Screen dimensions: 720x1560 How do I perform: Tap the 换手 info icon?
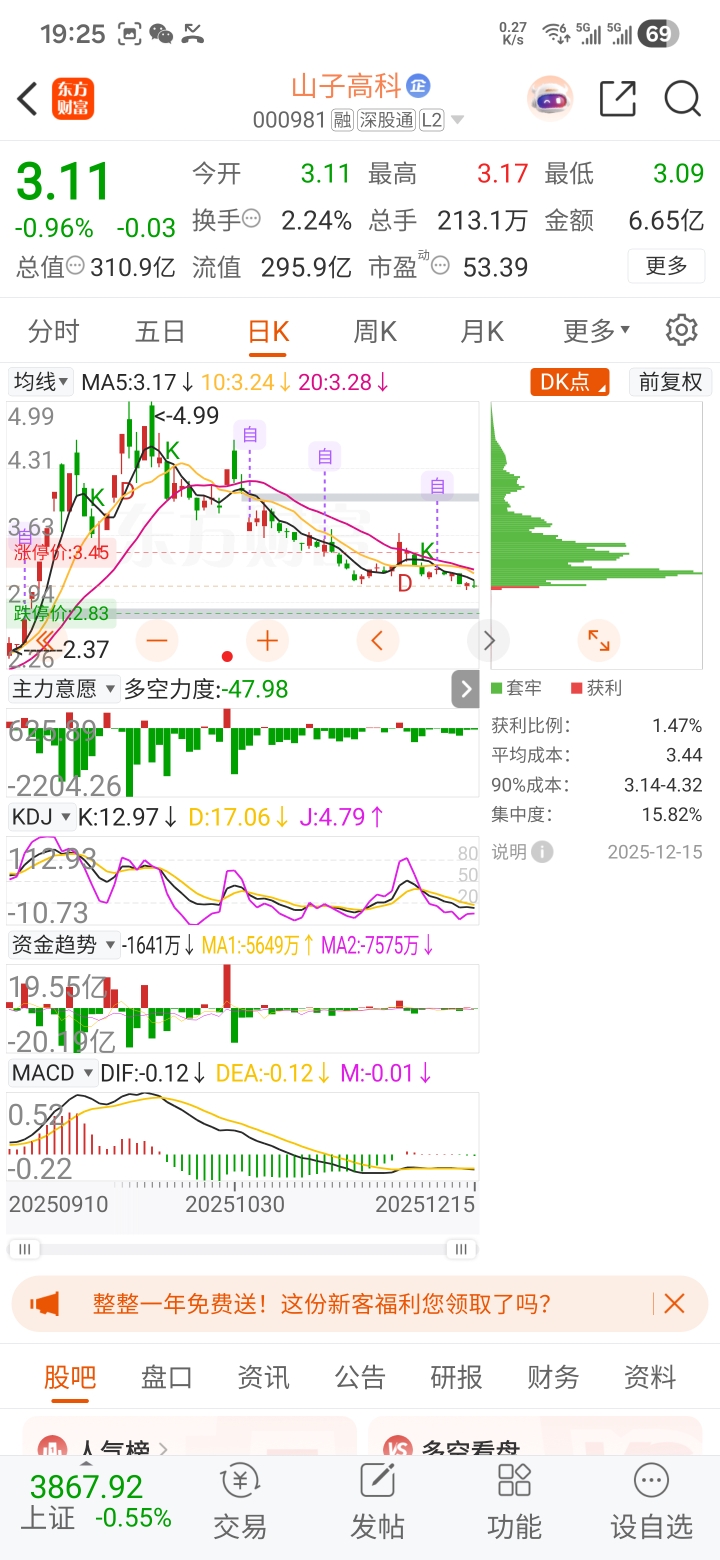(252, 219)
